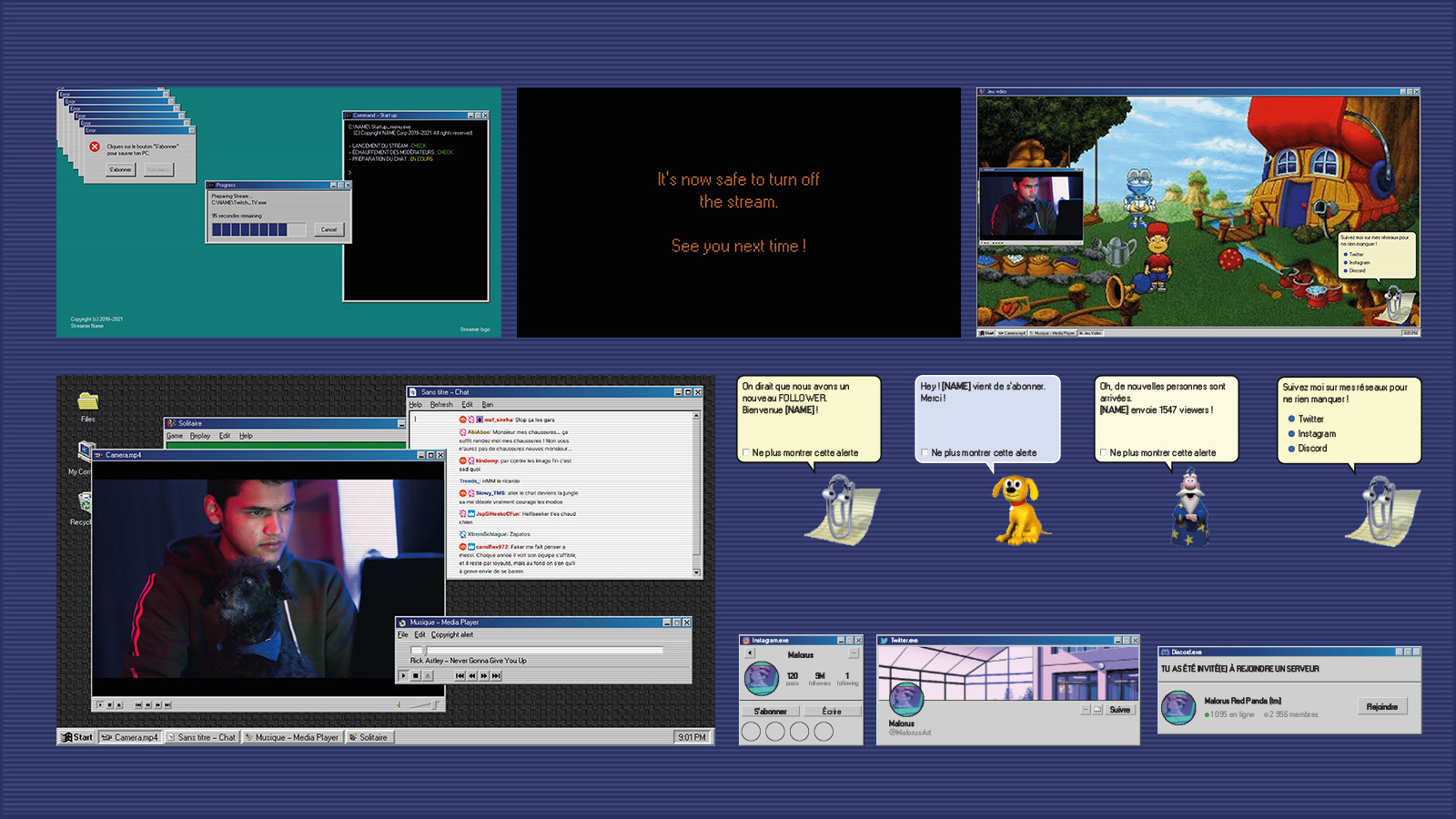Click Malorus Red Panda server avatar in Discord
The image size is (1456, 819).
[x=1178, y=707]
